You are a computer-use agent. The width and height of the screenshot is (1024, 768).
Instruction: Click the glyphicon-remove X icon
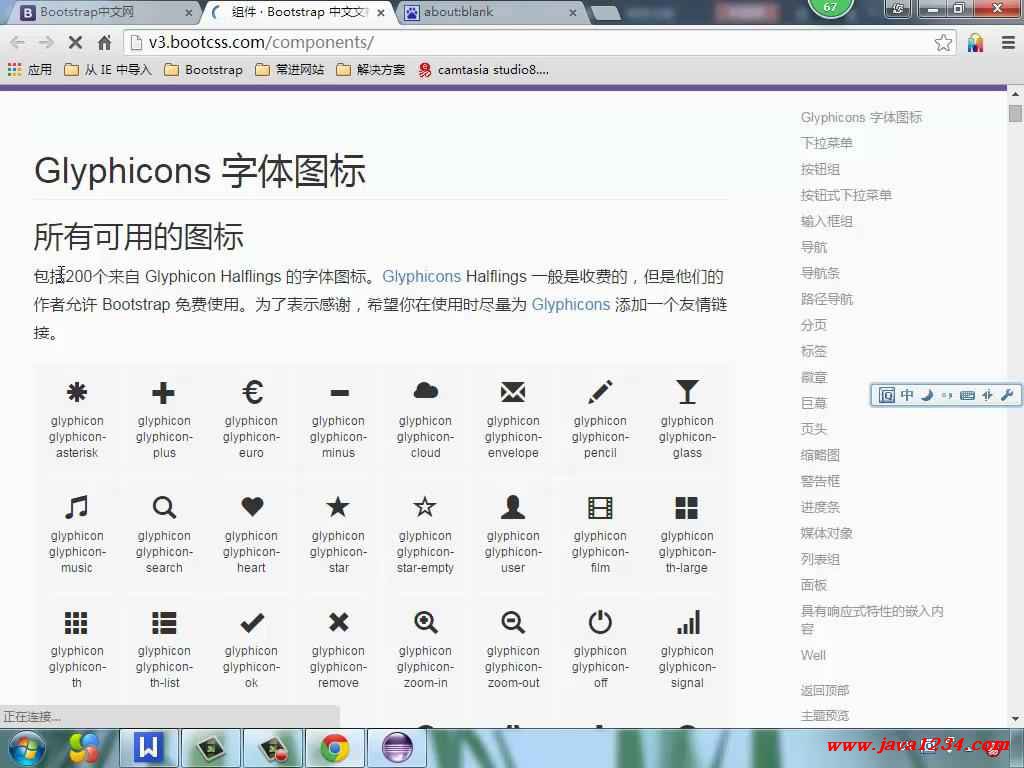[339, 622]
